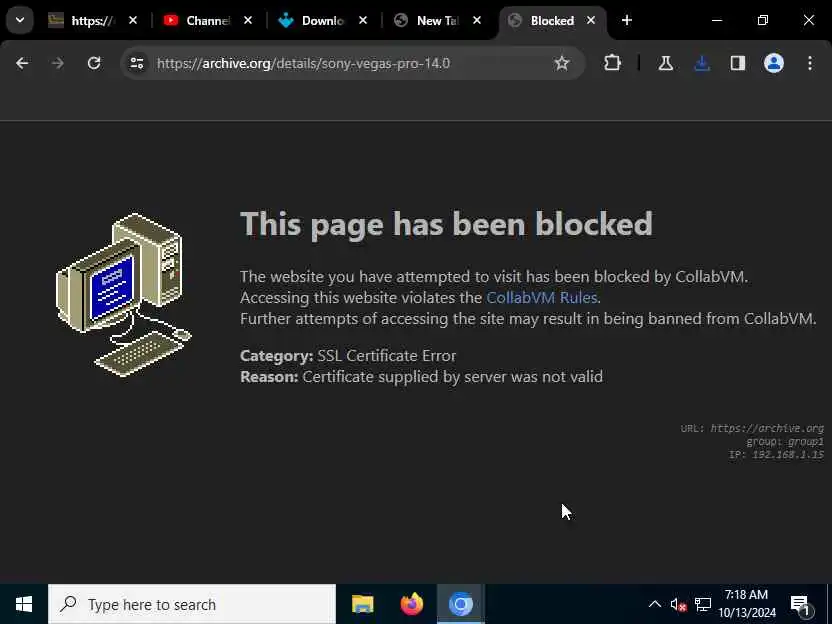This screenshot has height=624, width=832.
Task: Switch to the Download tab
Action: (x=323, y=21)
